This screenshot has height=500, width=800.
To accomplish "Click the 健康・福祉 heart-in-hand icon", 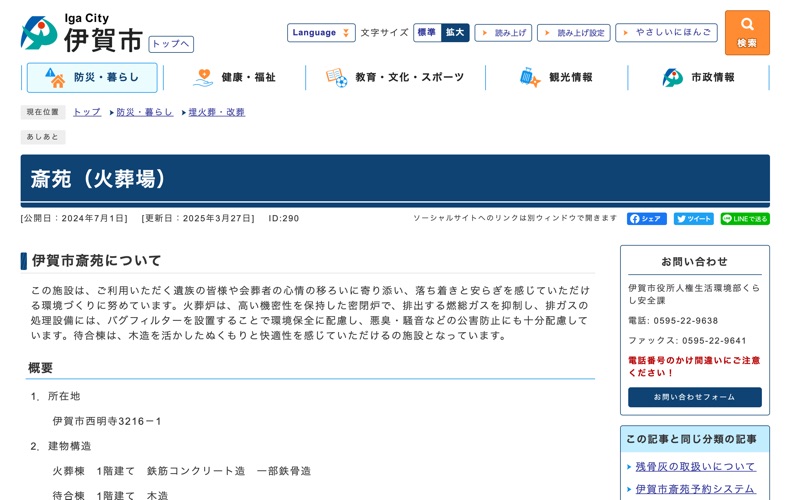I will (x=203, y=78).
